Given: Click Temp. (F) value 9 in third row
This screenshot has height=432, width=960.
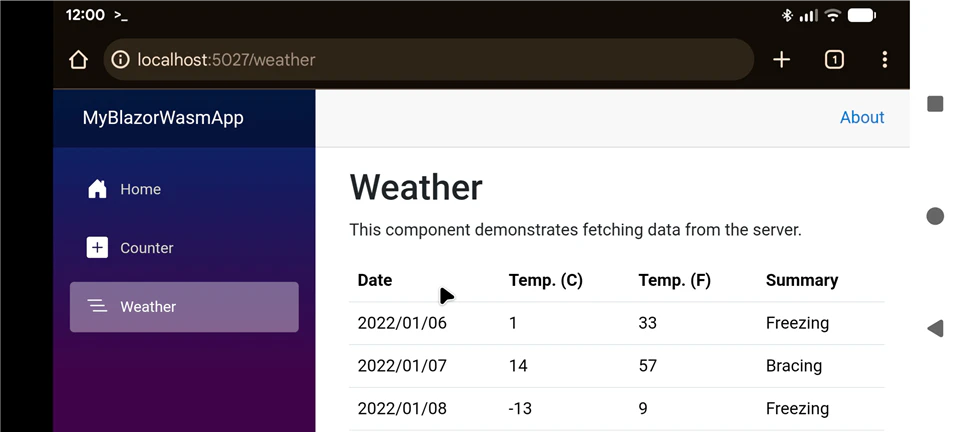Looking at the screenshot, I should click(643, 409).
